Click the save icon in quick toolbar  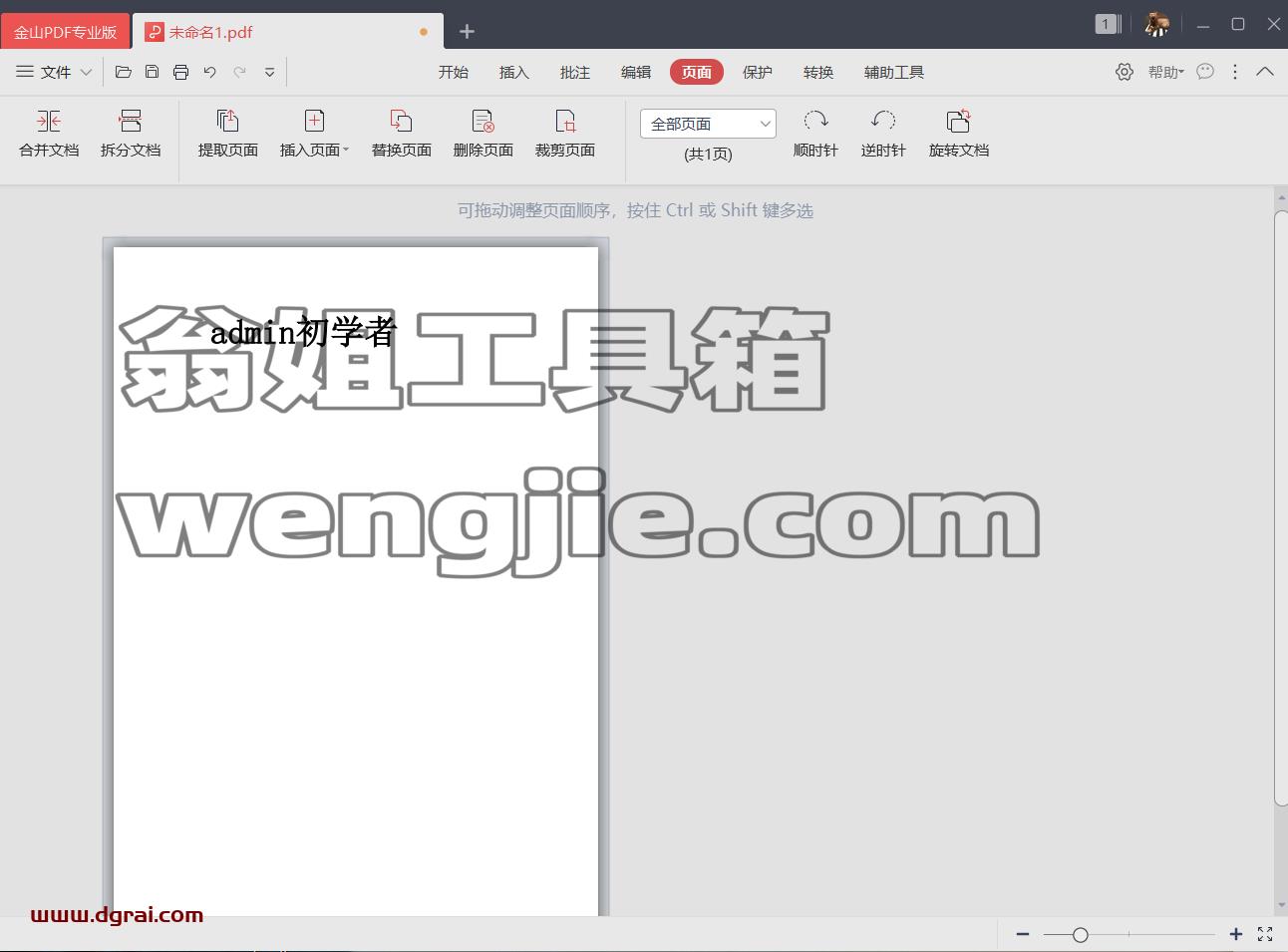[152, 72]
